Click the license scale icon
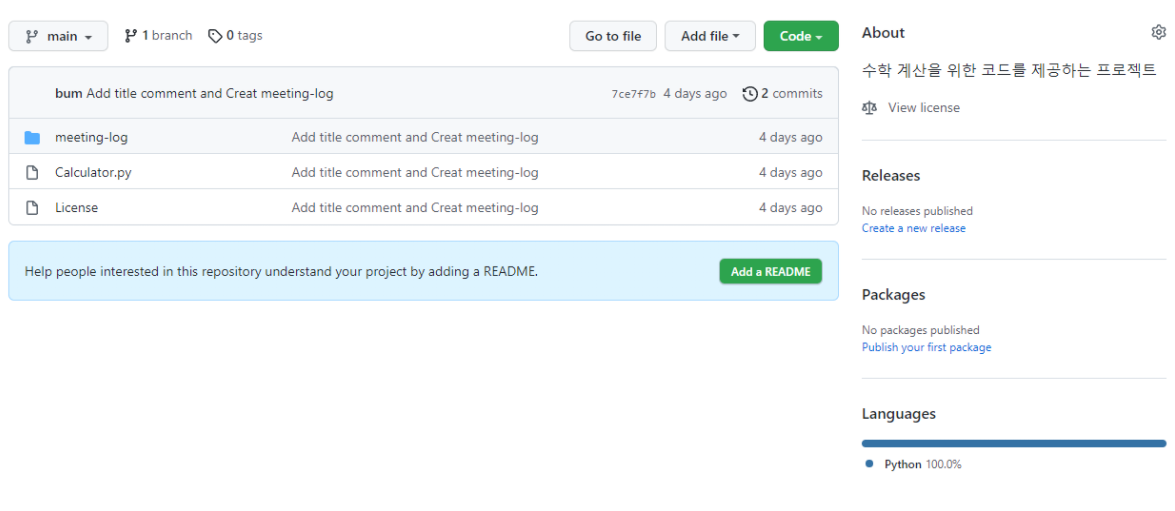The height and width of the screenshot is (511, 1175). coord(869,108)
